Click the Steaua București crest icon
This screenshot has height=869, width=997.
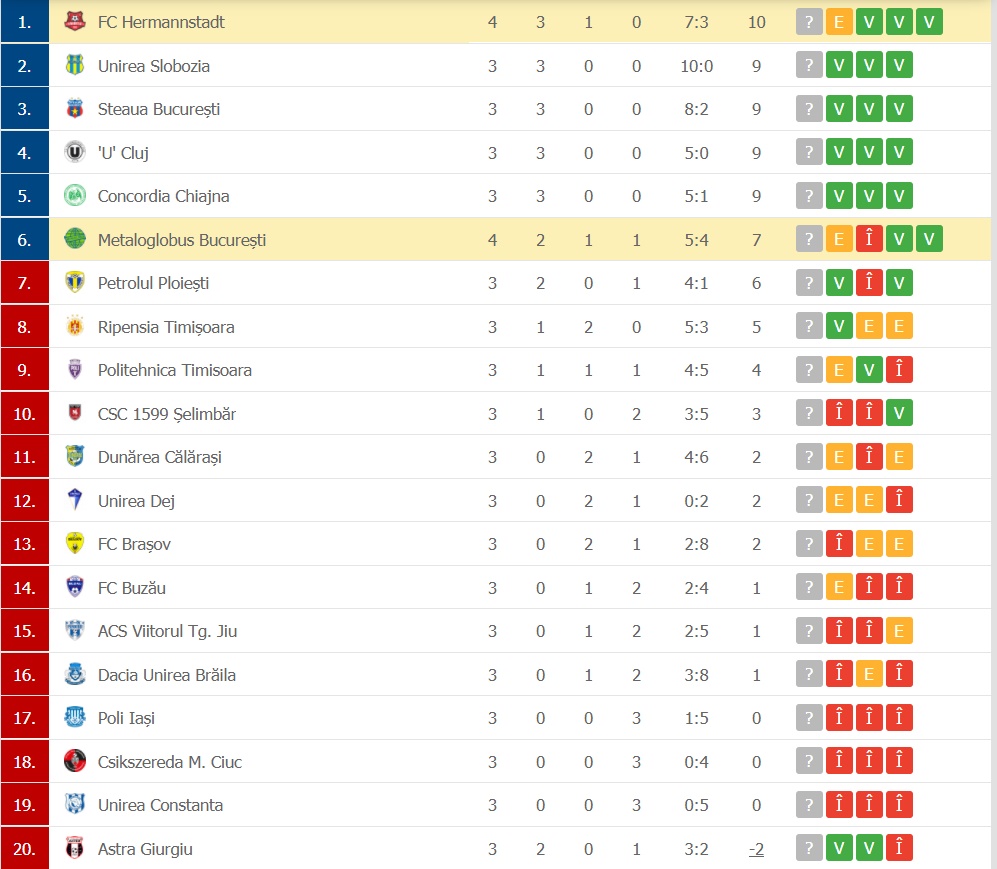click(75, 109)
